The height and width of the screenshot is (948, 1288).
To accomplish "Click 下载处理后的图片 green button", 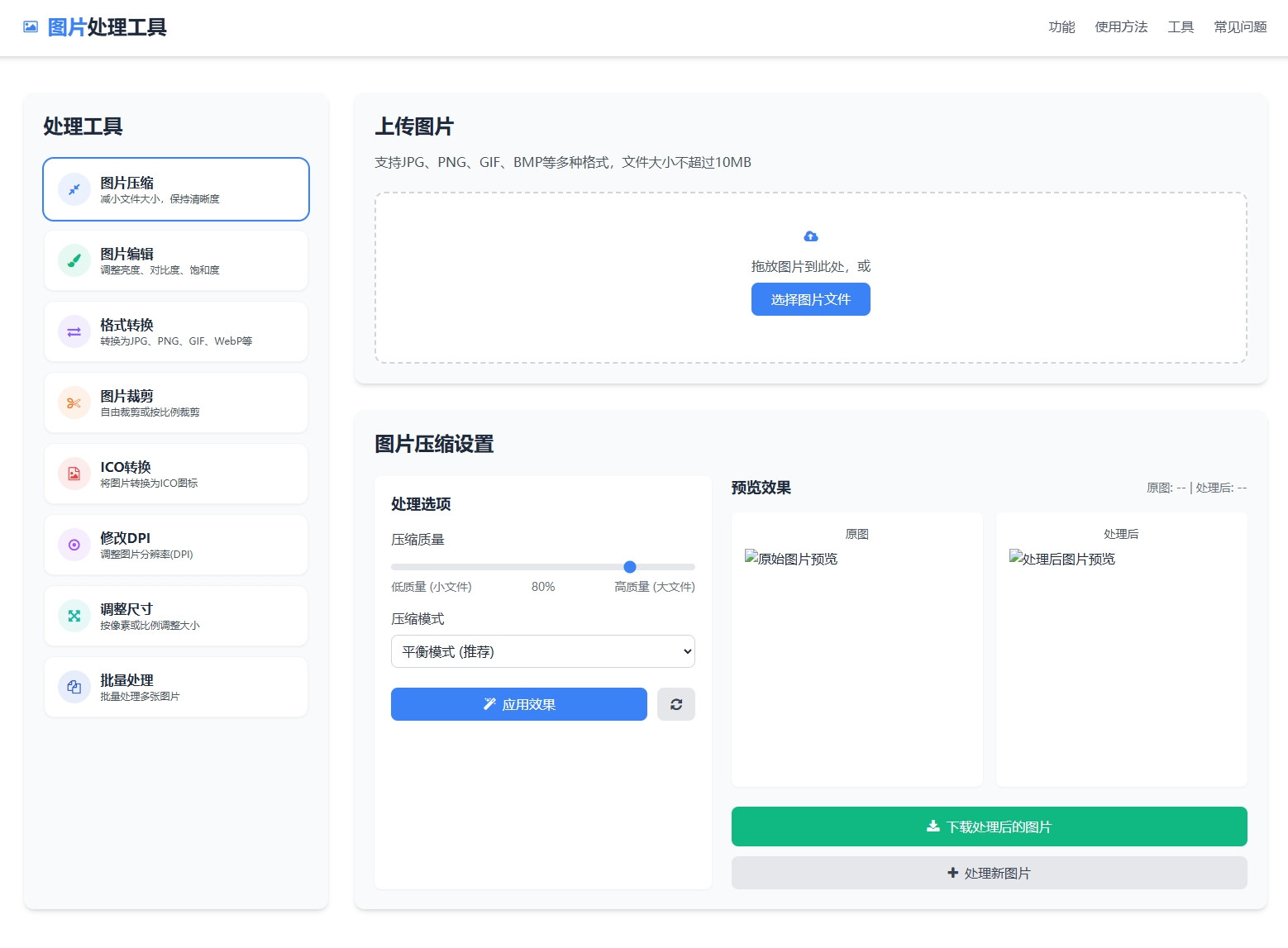I will click(x=989, y=827).
